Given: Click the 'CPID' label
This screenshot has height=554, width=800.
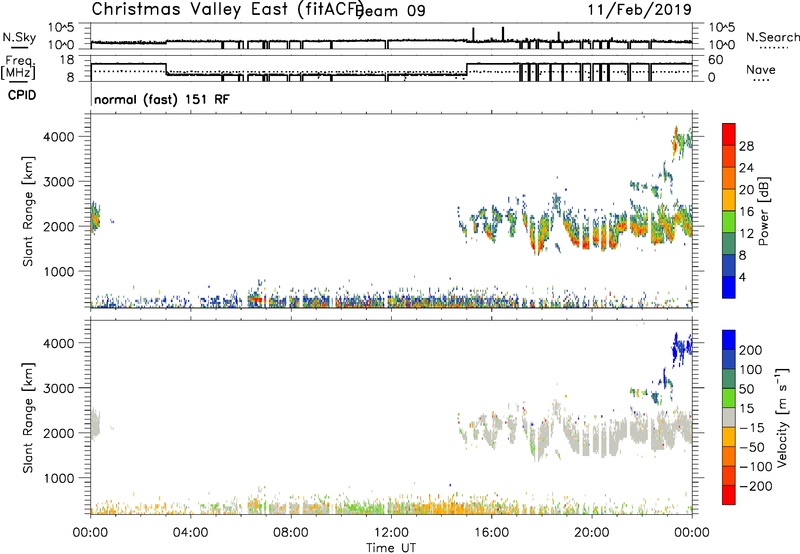Looking at the screenshot, I should [22, 95].
